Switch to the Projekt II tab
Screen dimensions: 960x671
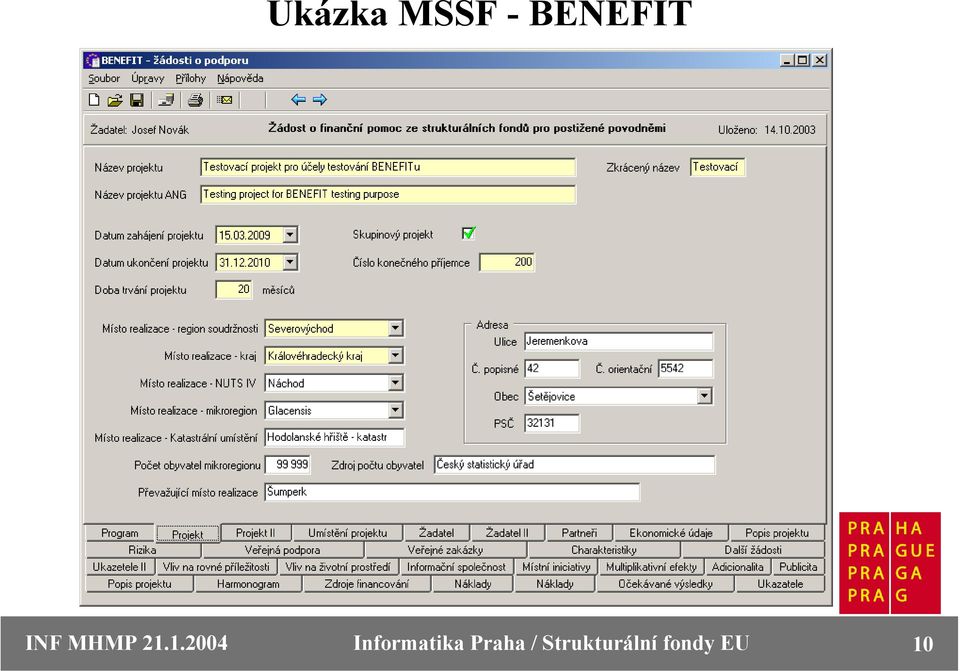[x=255, y=533]
